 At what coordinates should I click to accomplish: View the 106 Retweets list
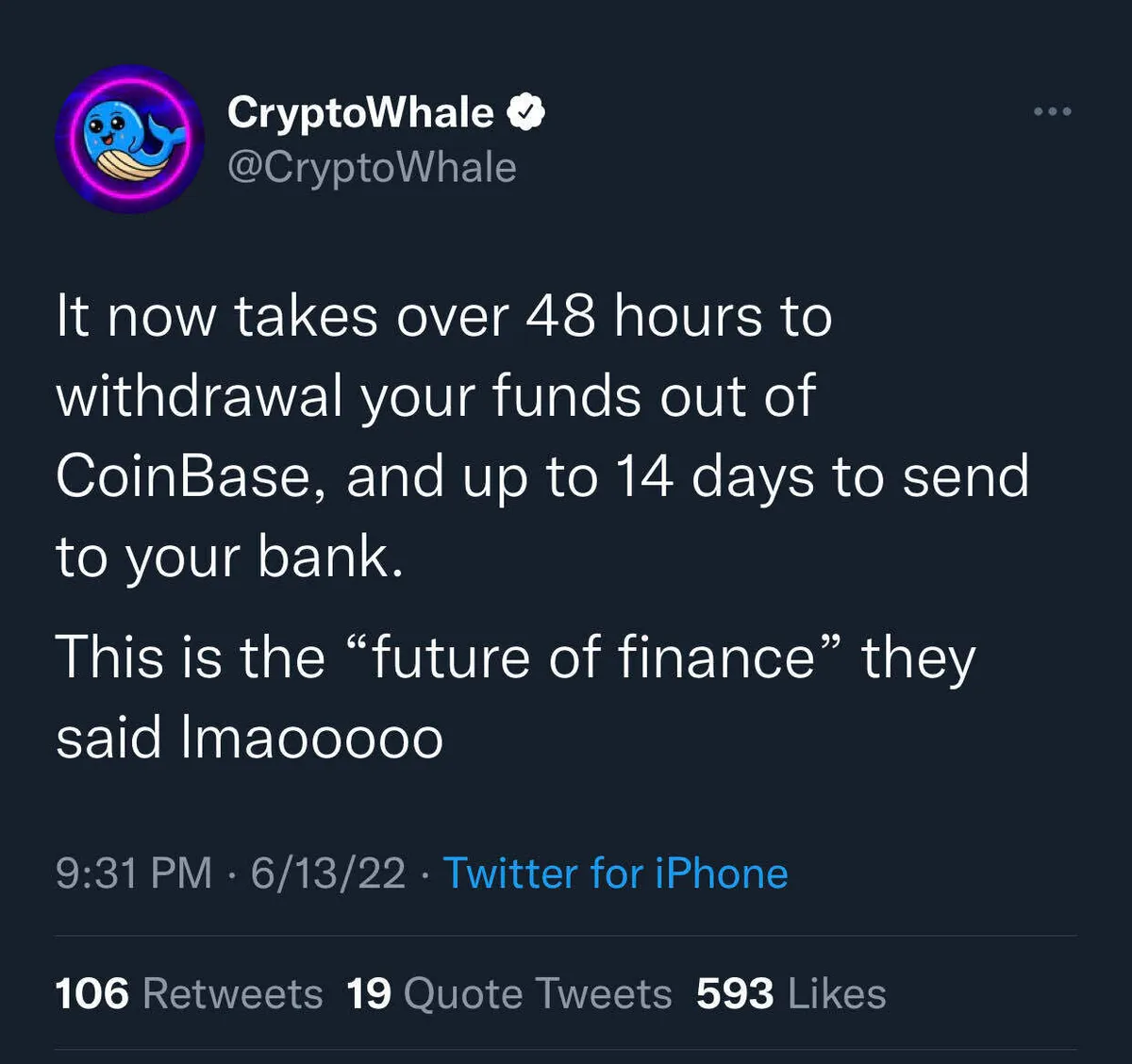coord(189,993)
